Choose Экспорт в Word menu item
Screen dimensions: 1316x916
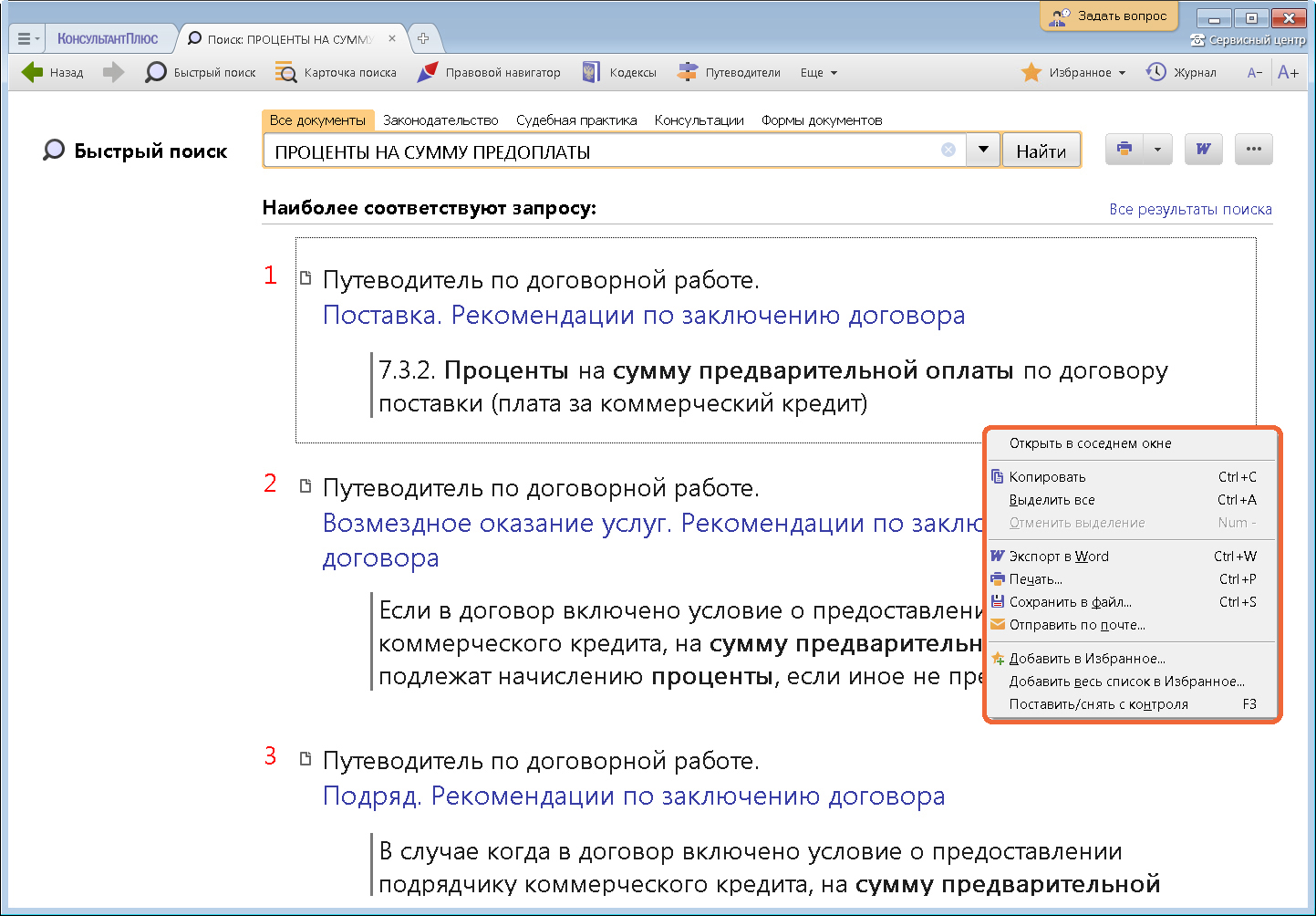pyautogui.click(x=1131, y=557)
